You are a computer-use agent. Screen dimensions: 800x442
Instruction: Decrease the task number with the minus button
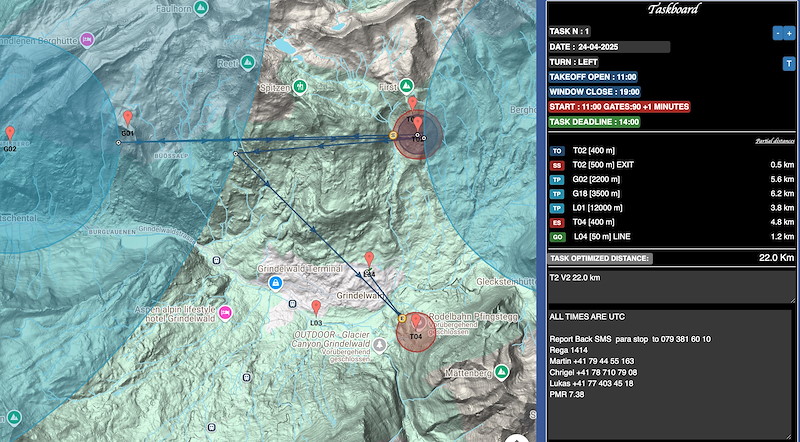(x=778, y=34)
